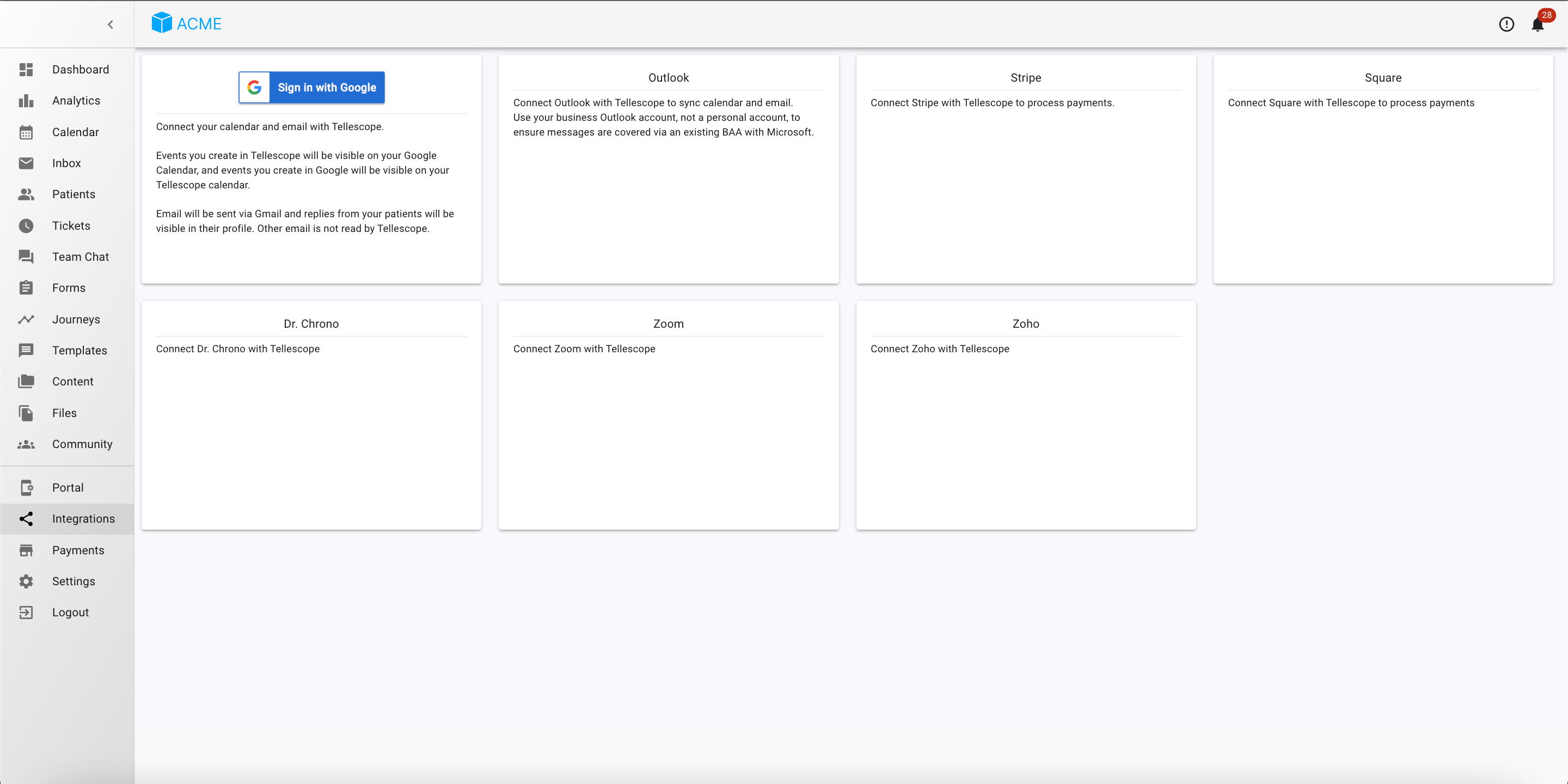Click the Team Chat bubbles icon

[x=26, y=257]
